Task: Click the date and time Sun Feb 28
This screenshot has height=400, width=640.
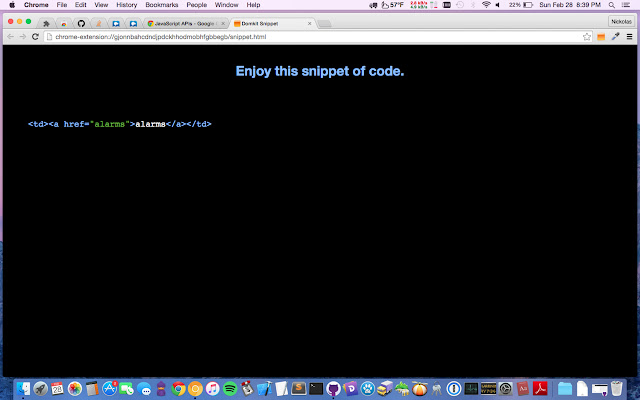Action: 570,5
